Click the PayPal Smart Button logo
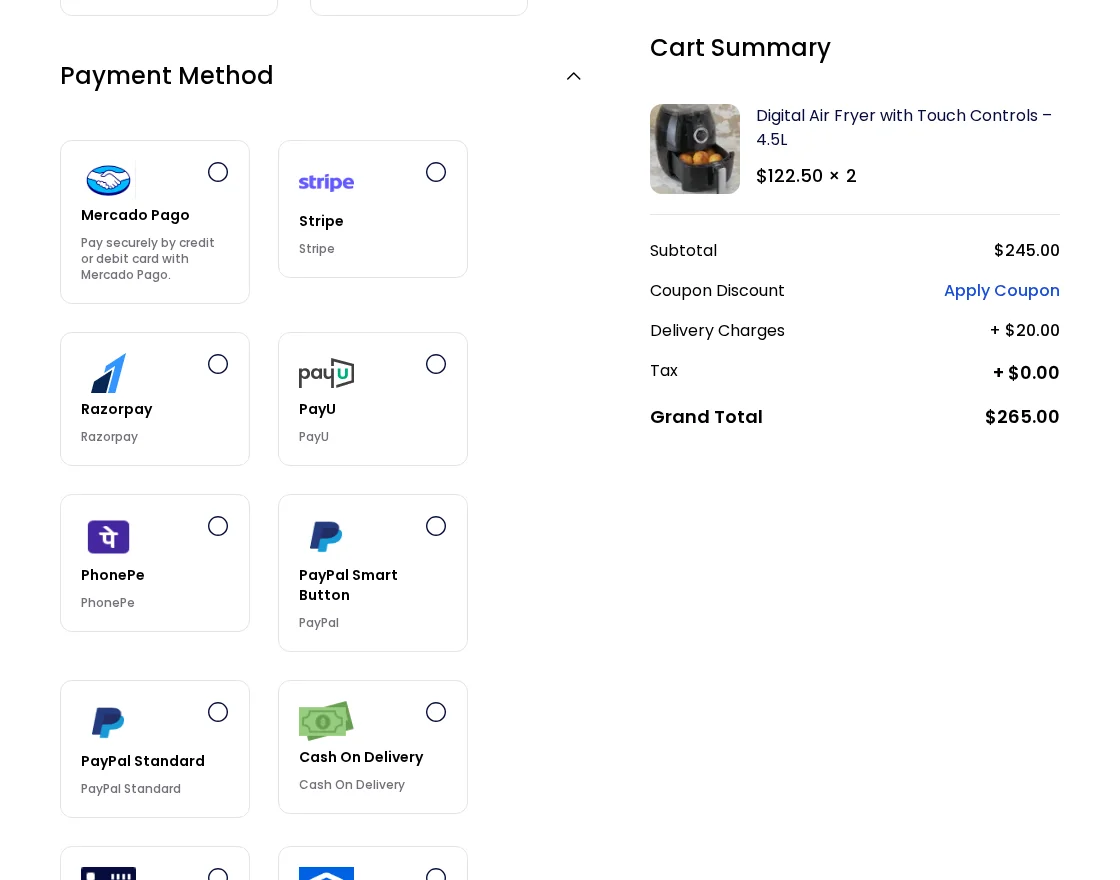Image resolution: width=1120 pixels, height=880 pixels. click(326, 536)
